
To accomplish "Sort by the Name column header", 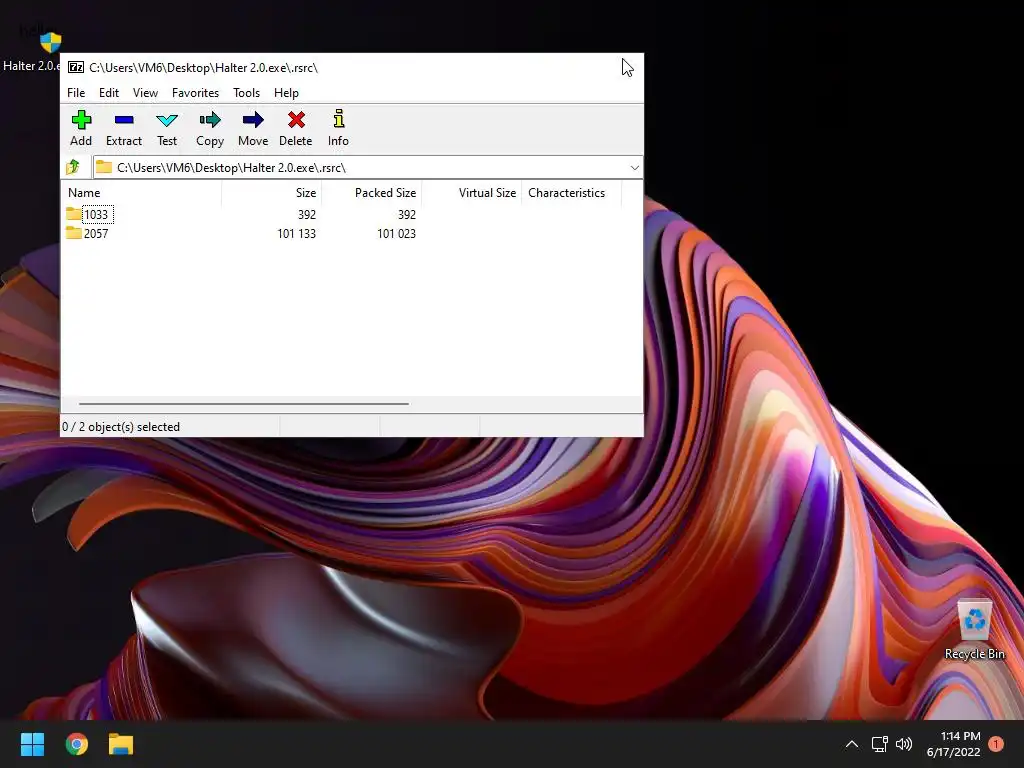I will coord(141,193).
